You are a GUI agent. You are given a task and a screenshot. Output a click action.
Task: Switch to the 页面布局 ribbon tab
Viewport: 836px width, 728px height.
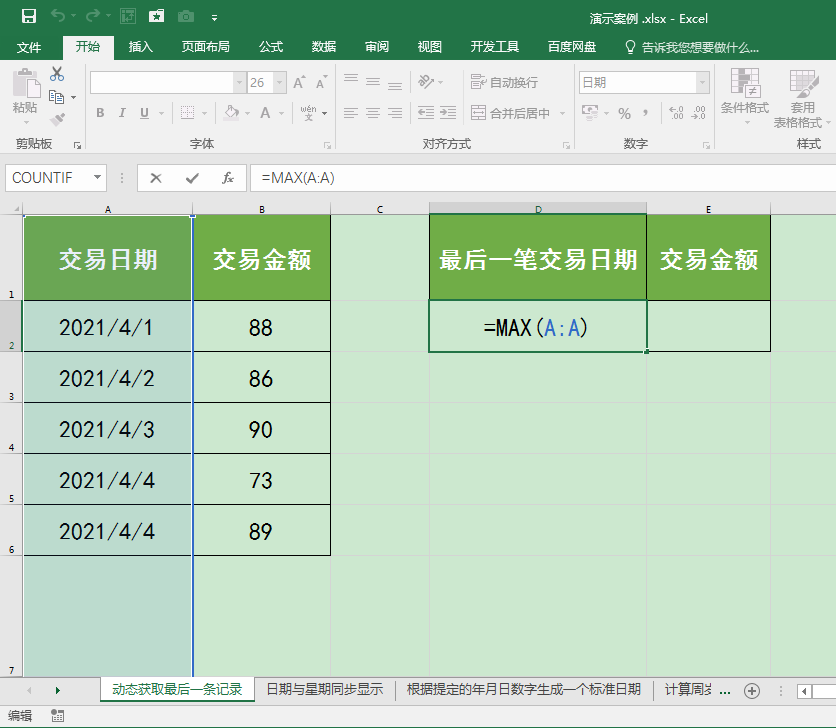(205, 47)
